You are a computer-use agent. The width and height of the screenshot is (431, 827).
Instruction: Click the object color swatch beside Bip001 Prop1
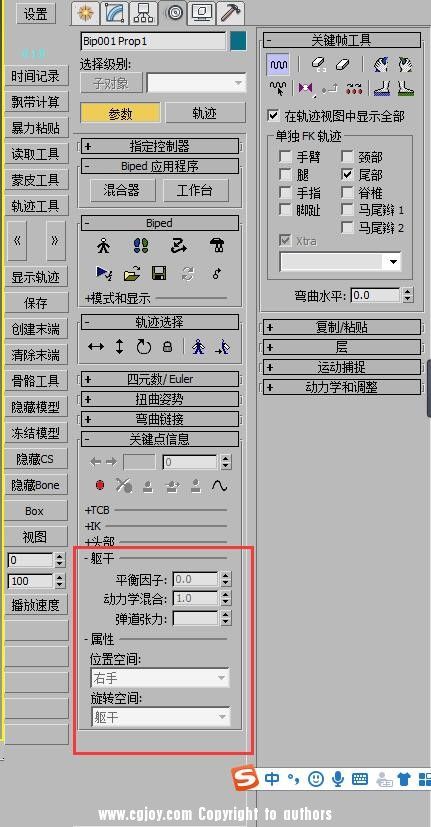point(238,41)
